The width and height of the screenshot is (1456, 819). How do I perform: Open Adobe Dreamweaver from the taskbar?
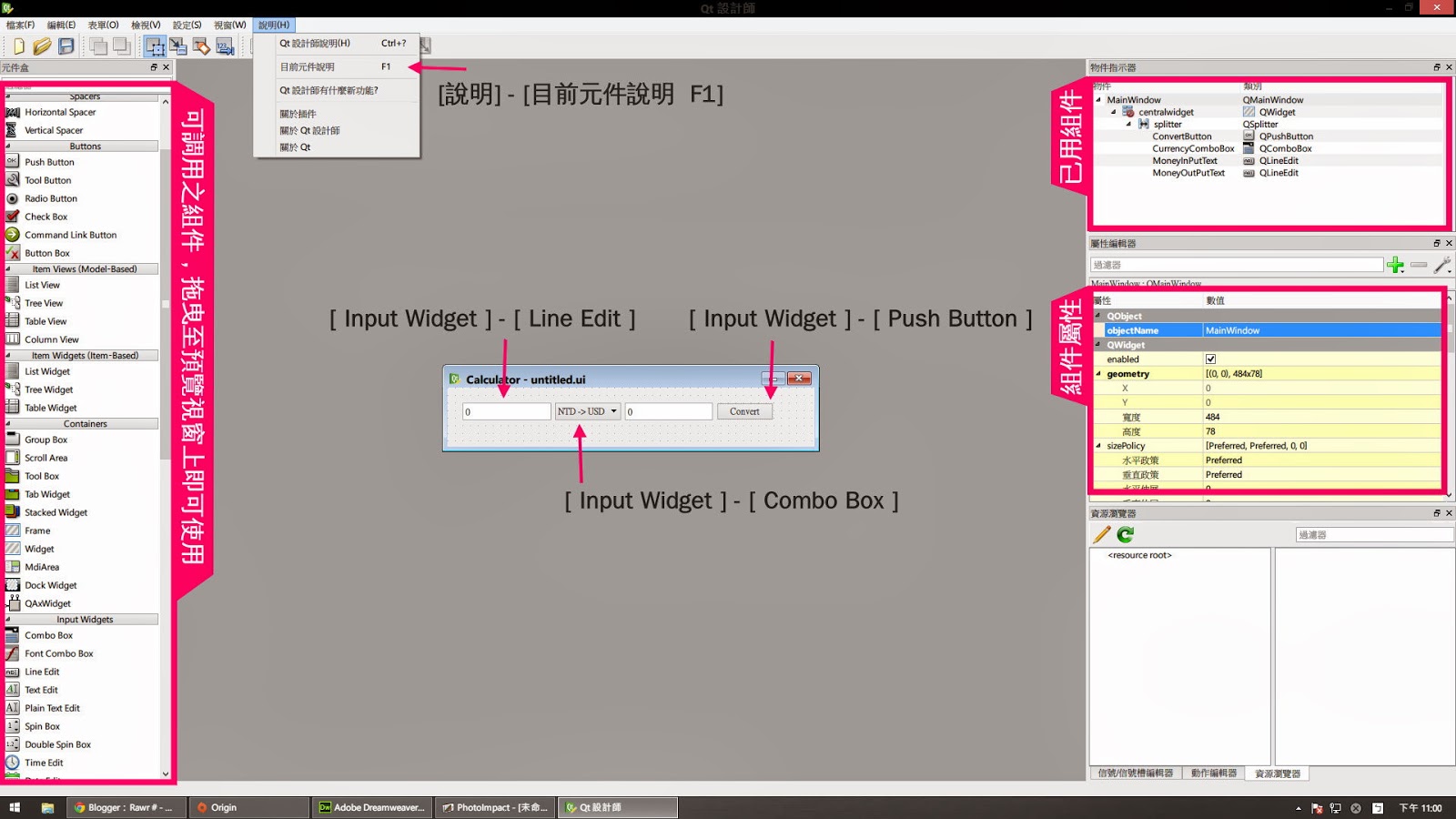tap(370, 807)
